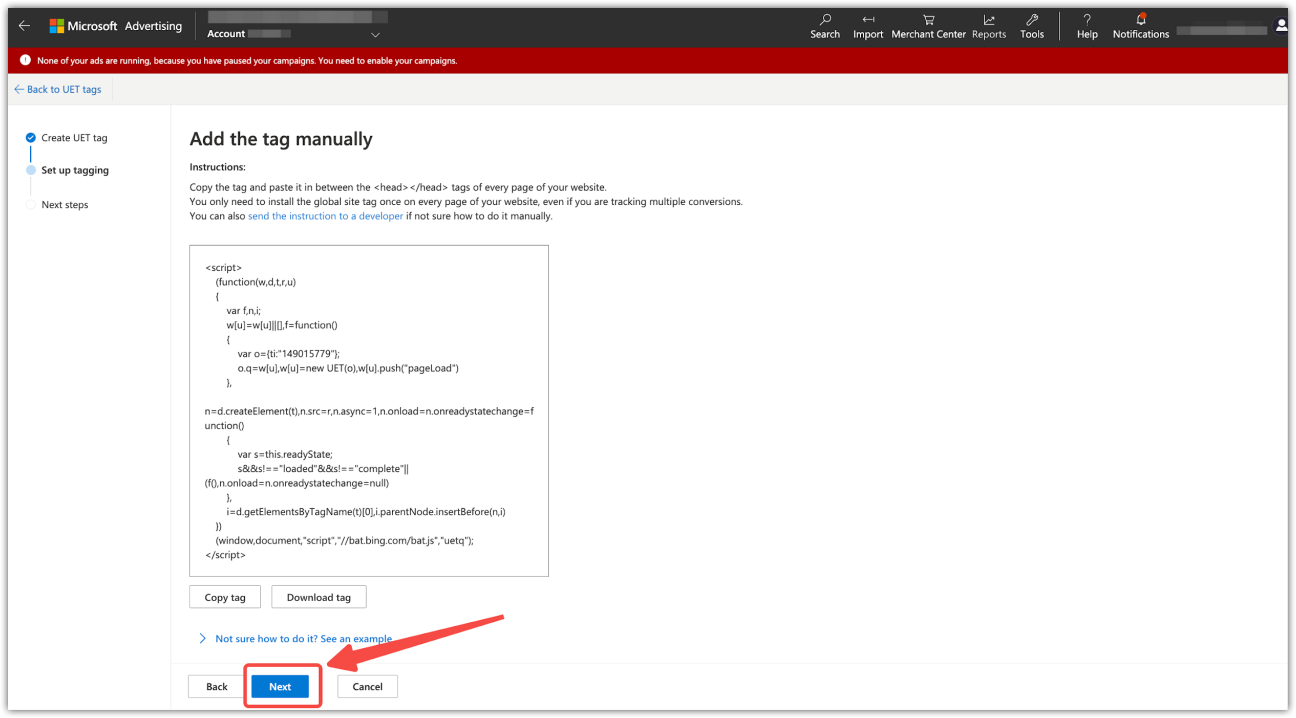Click the Cancel button
The width and height of the screenshot is (1296, 718).
coord(368,687)
